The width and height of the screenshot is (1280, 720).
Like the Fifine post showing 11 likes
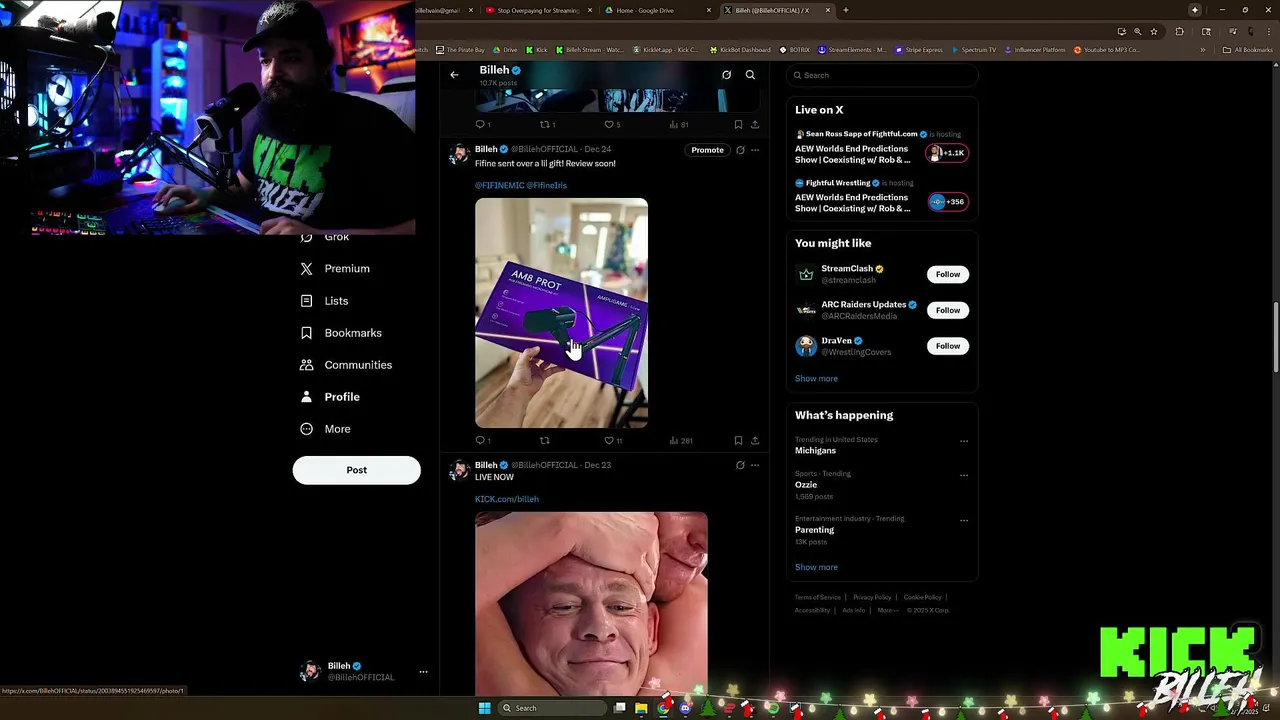click(x=612, y=440)
